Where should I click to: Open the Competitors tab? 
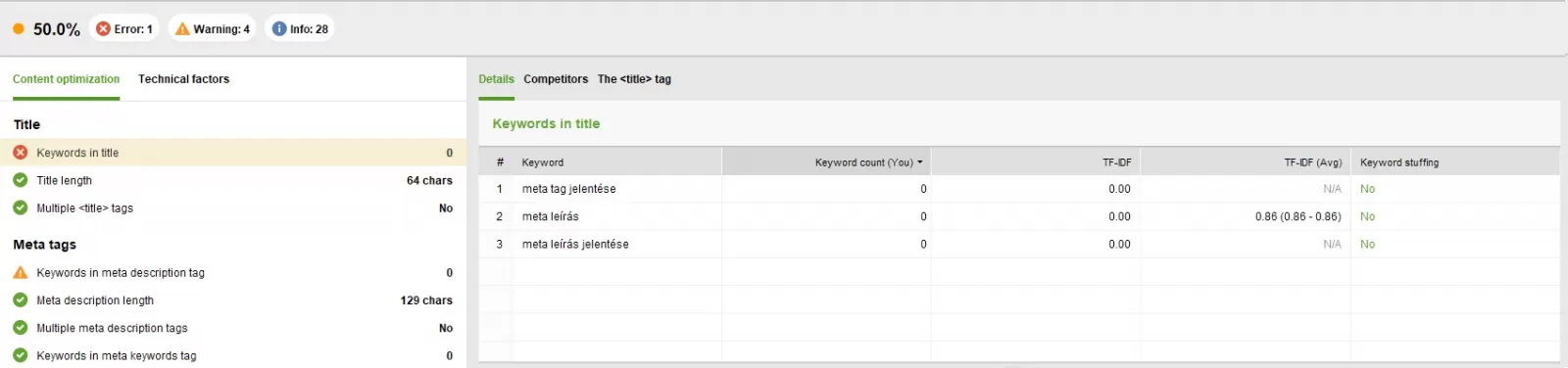coord(556,79)
